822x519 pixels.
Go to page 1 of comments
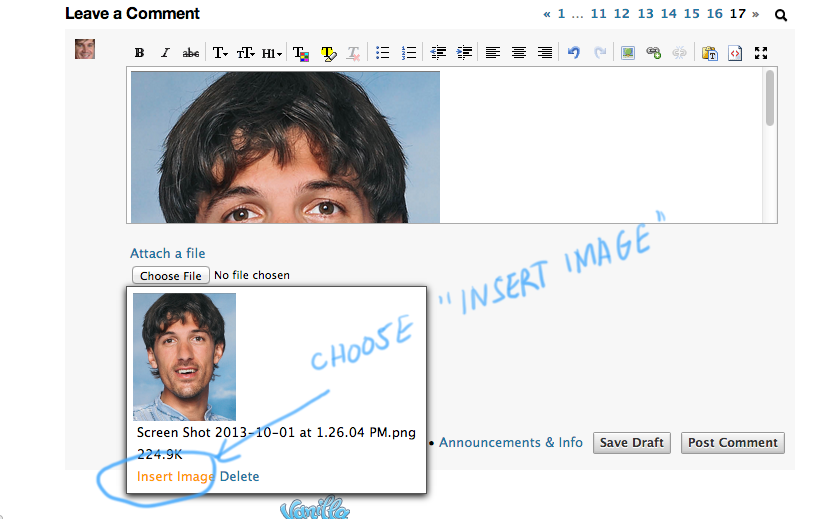pyautogui.click(x=561, y=14)
